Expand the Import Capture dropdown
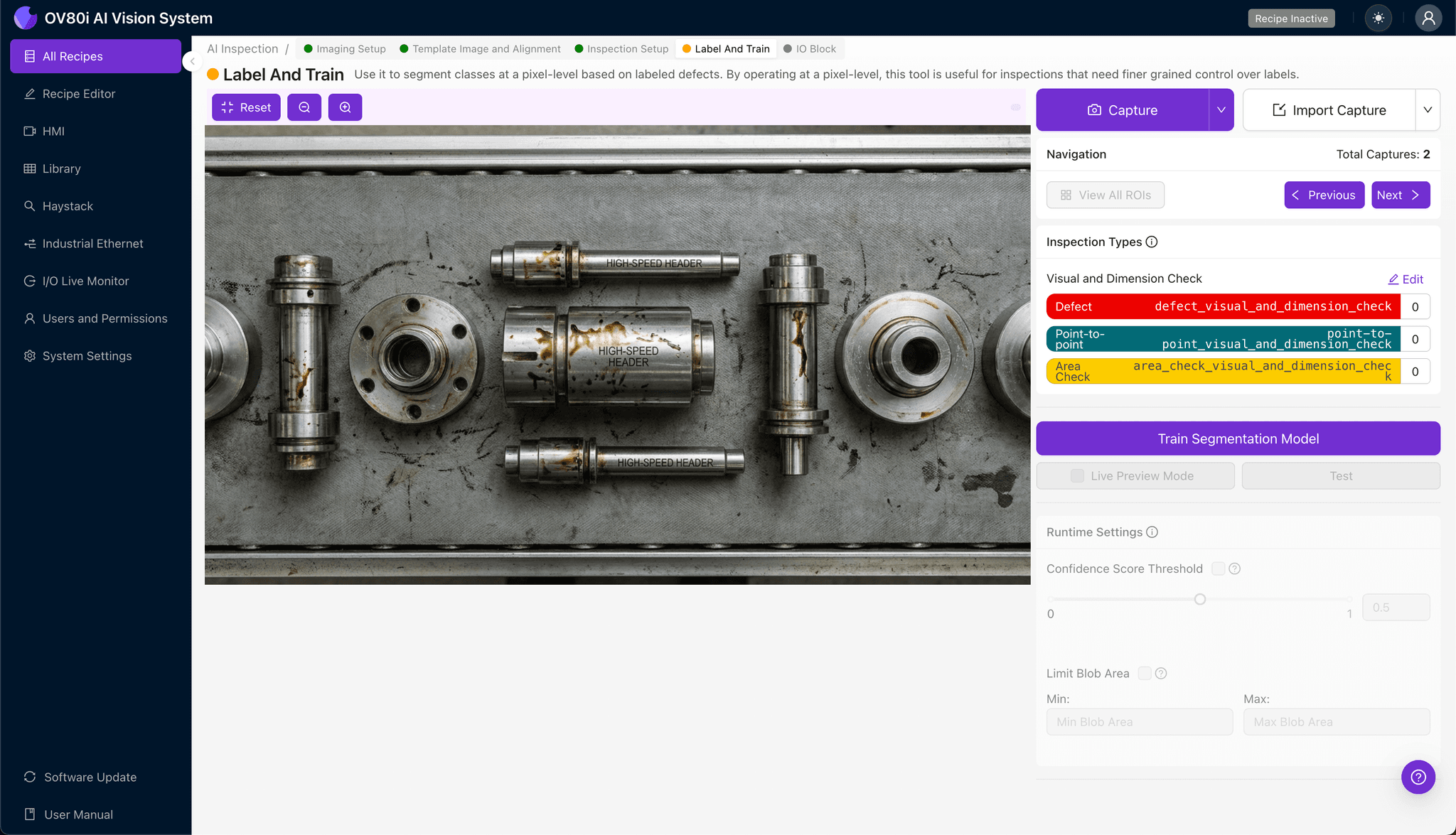 point(1429,109)
